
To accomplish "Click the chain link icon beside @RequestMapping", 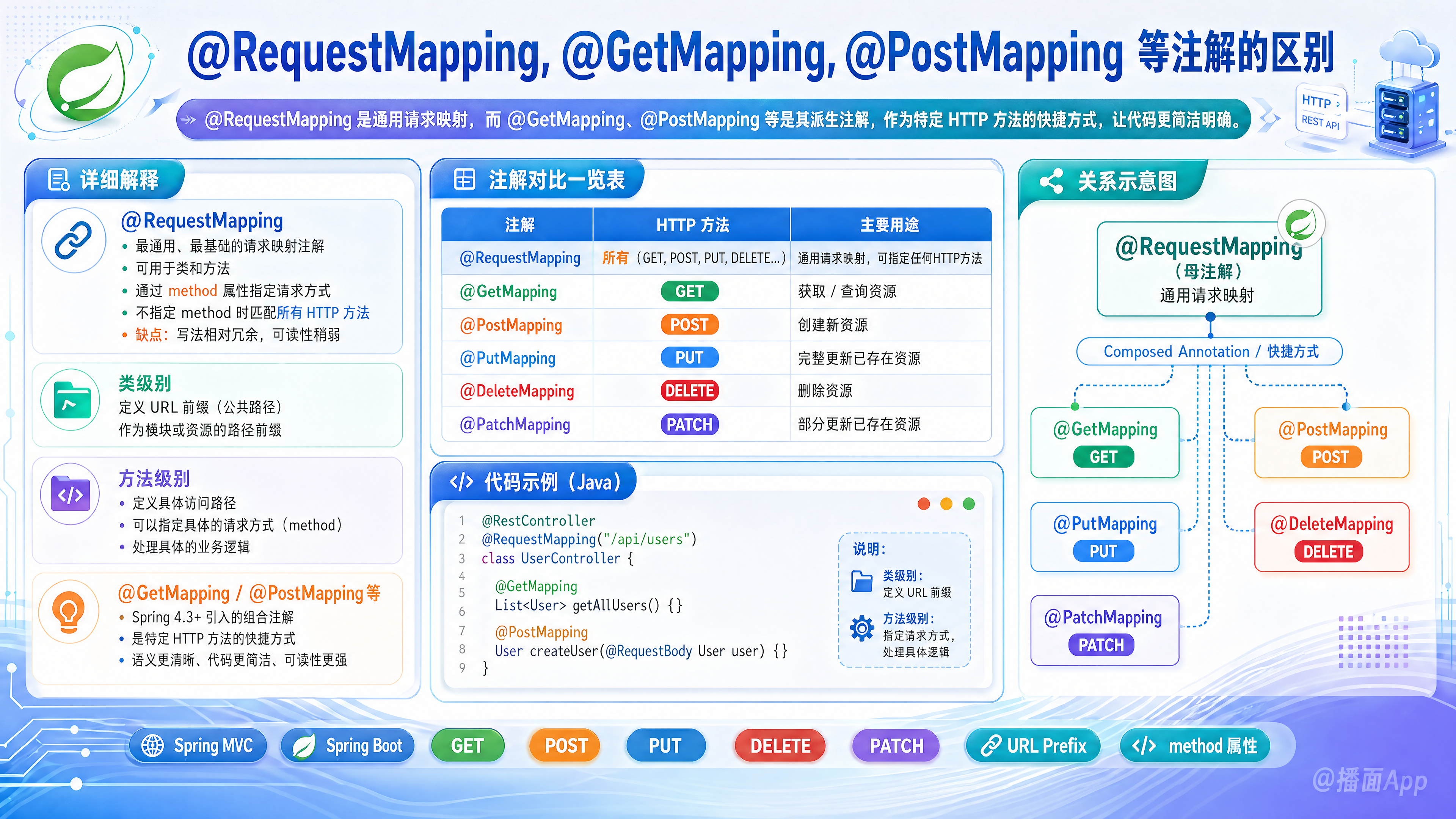I will coord(74,240).
